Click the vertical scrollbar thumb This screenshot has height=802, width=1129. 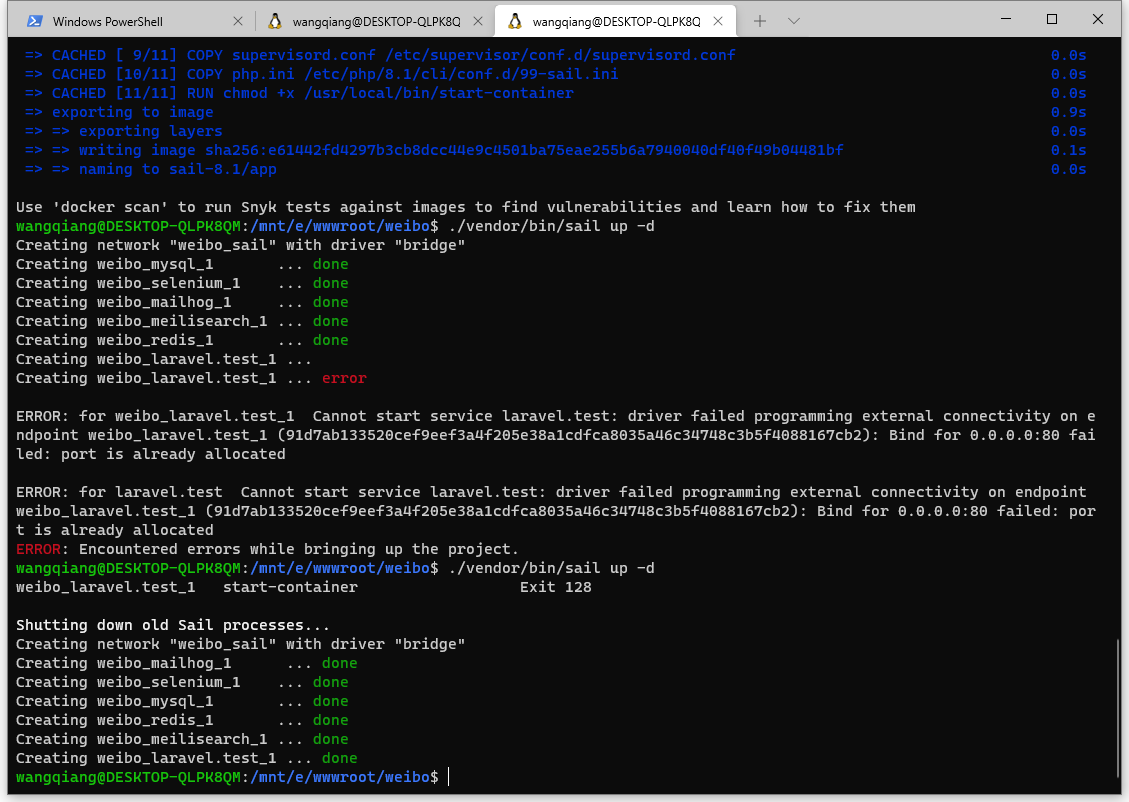1119,708
